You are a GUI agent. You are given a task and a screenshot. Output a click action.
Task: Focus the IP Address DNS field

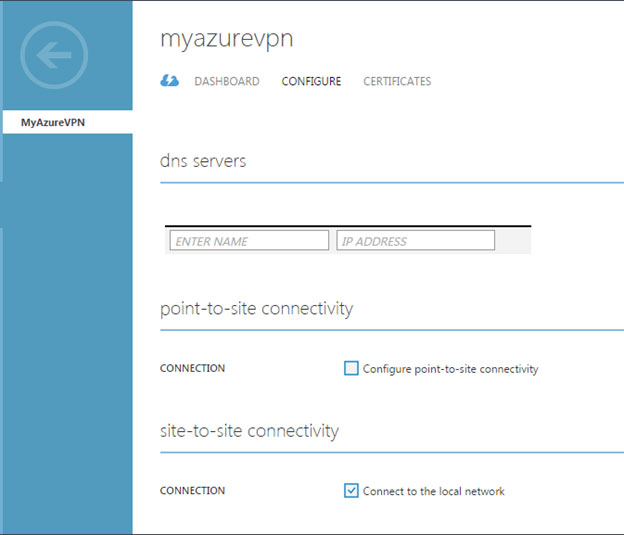click(415, 240)
